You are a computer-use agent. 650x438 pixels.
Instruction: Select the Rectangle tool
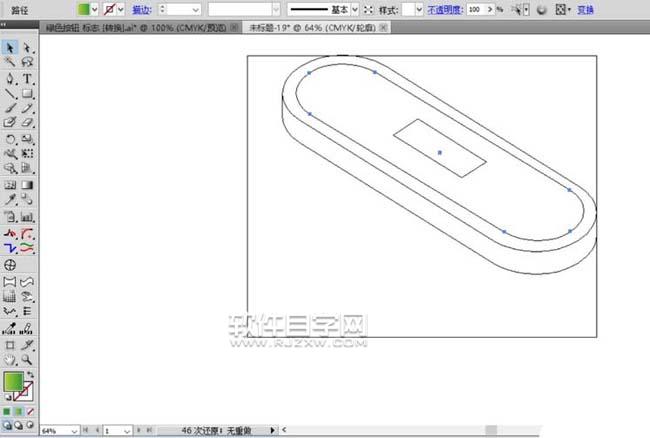28,93
